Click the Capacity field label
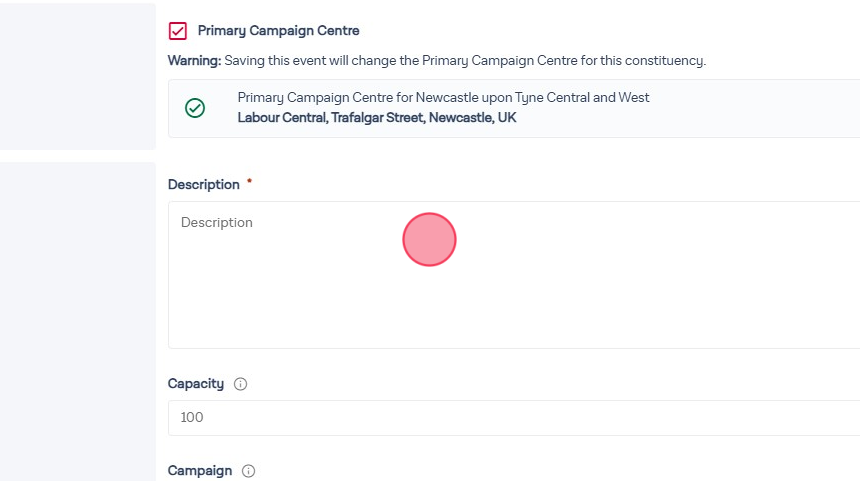This screenshot has height=481, width=860. (196, 384)
